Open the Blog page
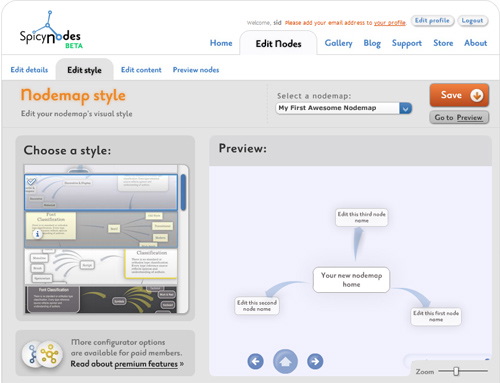This screenshot has width=500, height=383. [372, 43]
